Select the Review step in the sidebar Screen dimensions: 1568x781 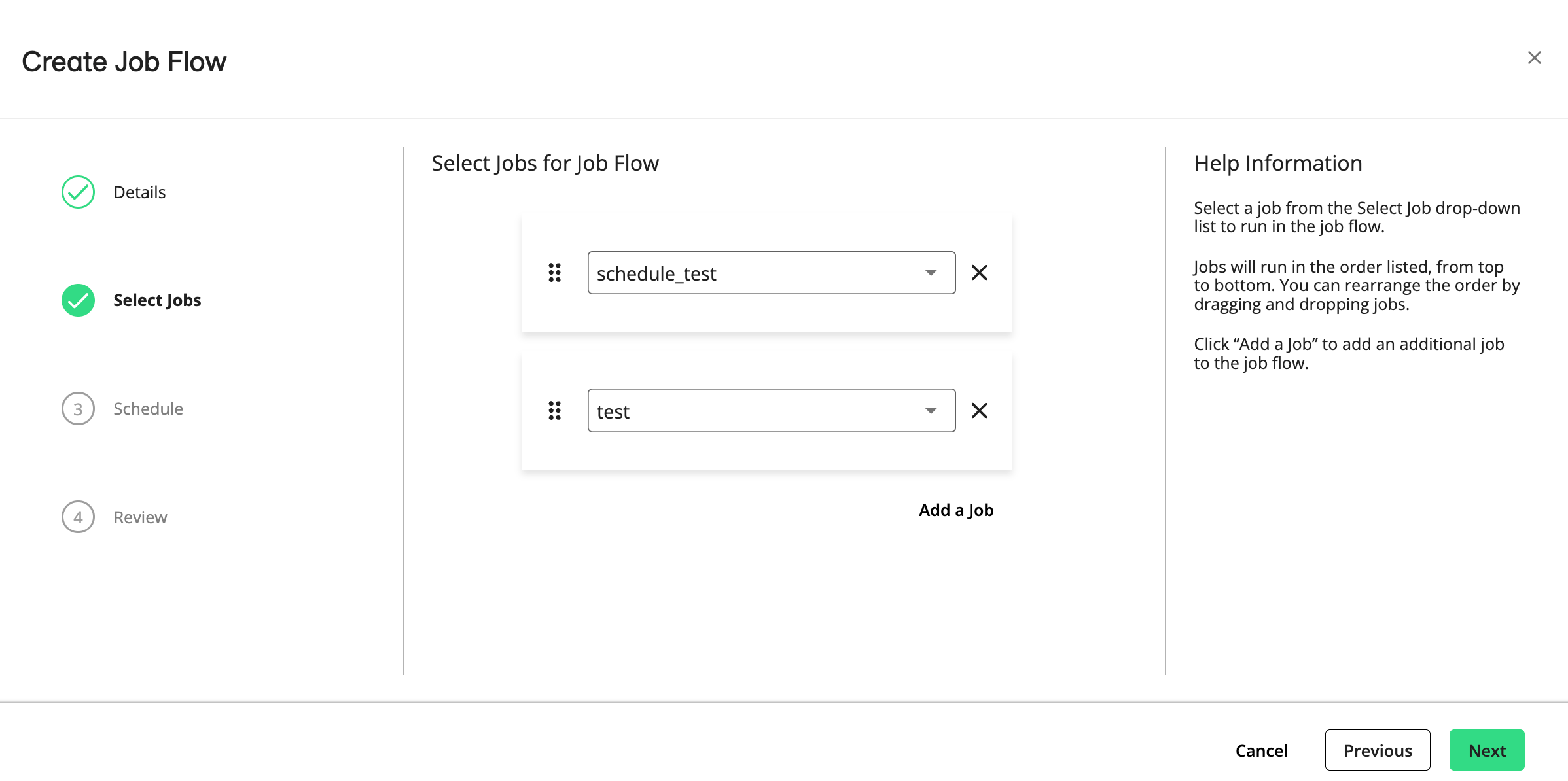pos(139,517)
